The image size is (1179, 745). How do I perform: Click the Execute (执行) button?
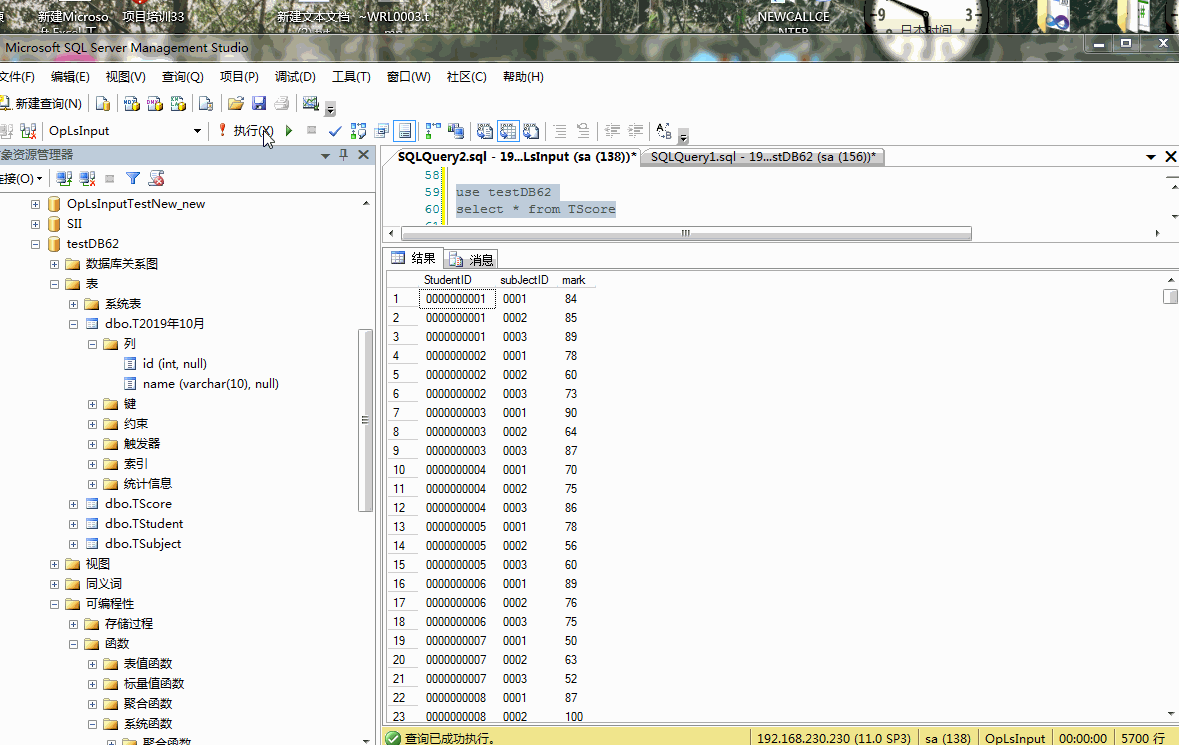[246, 131]
